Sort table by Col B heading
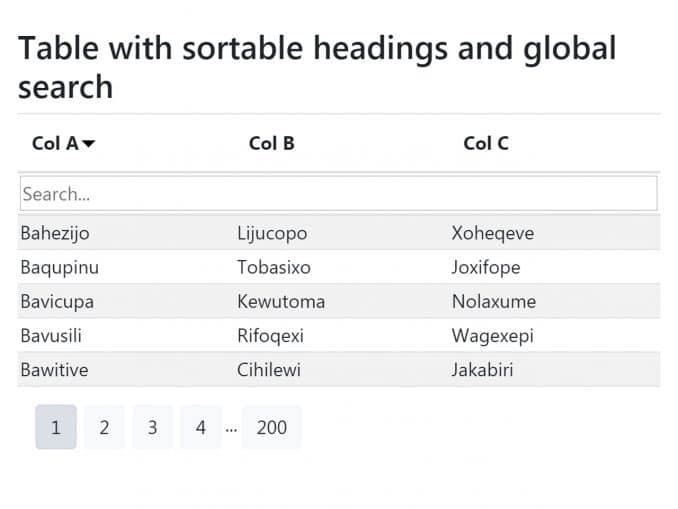 (271, 143)
